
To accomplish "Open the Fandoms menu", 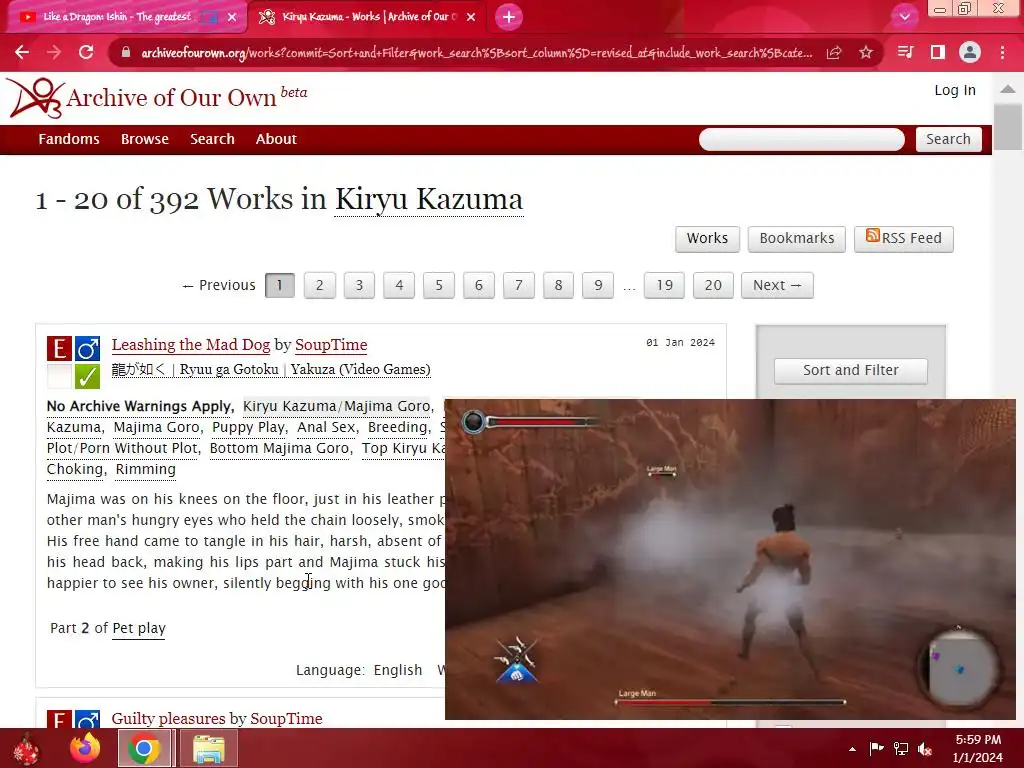I will [x=69, y=139].
